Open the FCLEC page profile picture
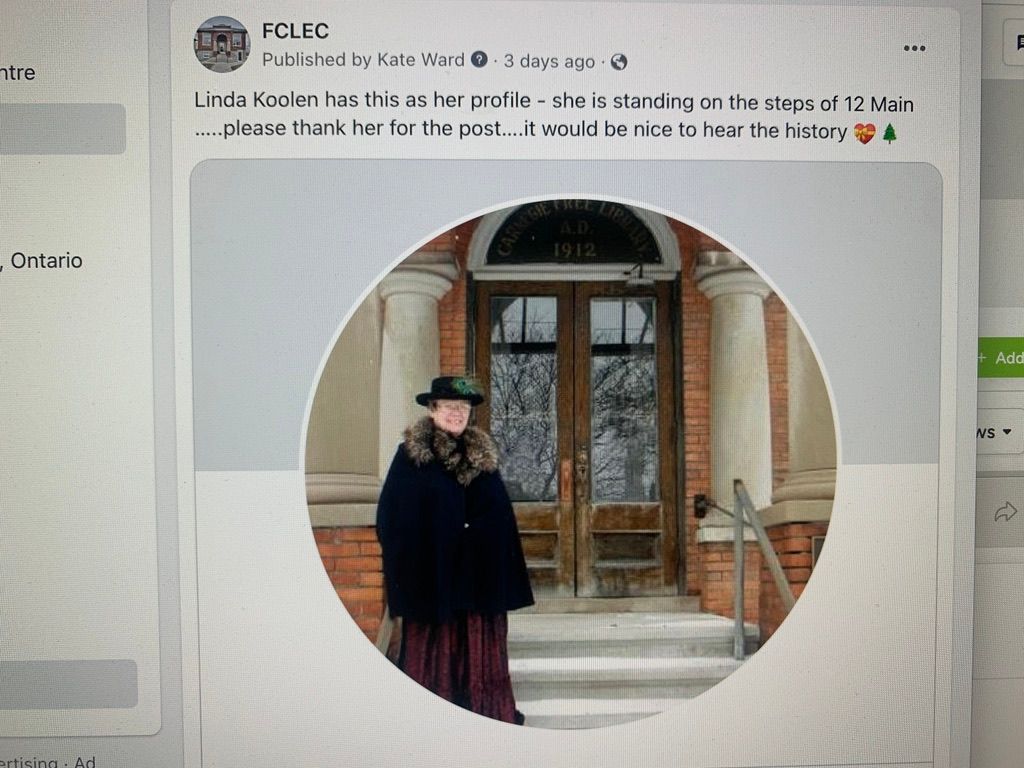This screenshot has width=1024, height=768. (222, 44)
